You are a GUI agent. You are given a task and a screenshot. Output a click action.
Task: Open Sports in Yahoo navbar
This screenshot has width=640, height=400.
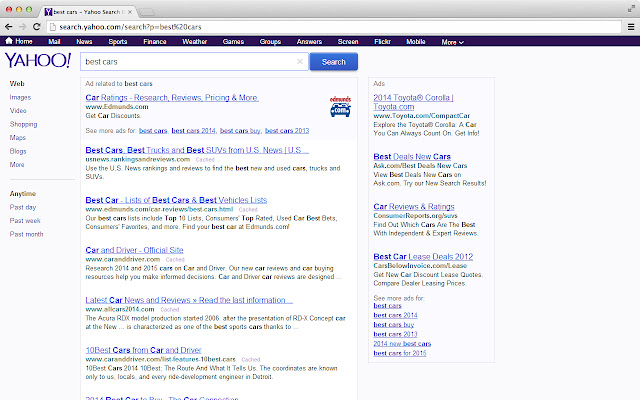(x=118, y=42)
